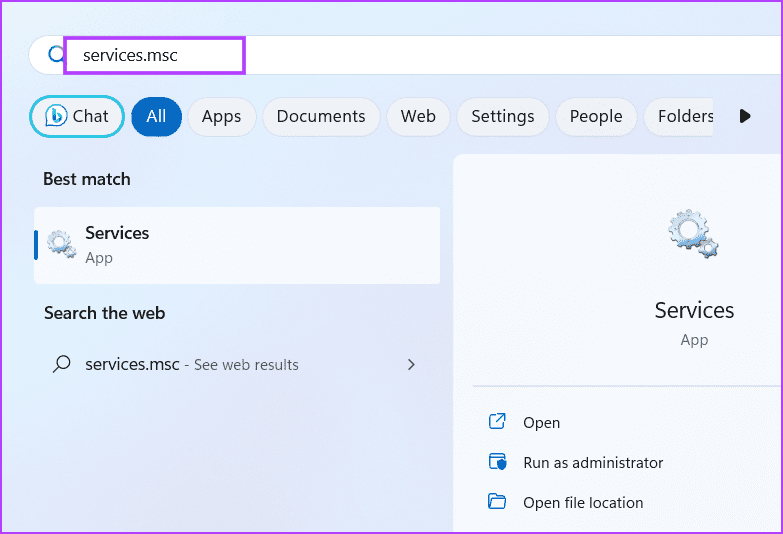Open the Services app best match result
This screenshot has height=534, width=783.
(x=237, y=245)
